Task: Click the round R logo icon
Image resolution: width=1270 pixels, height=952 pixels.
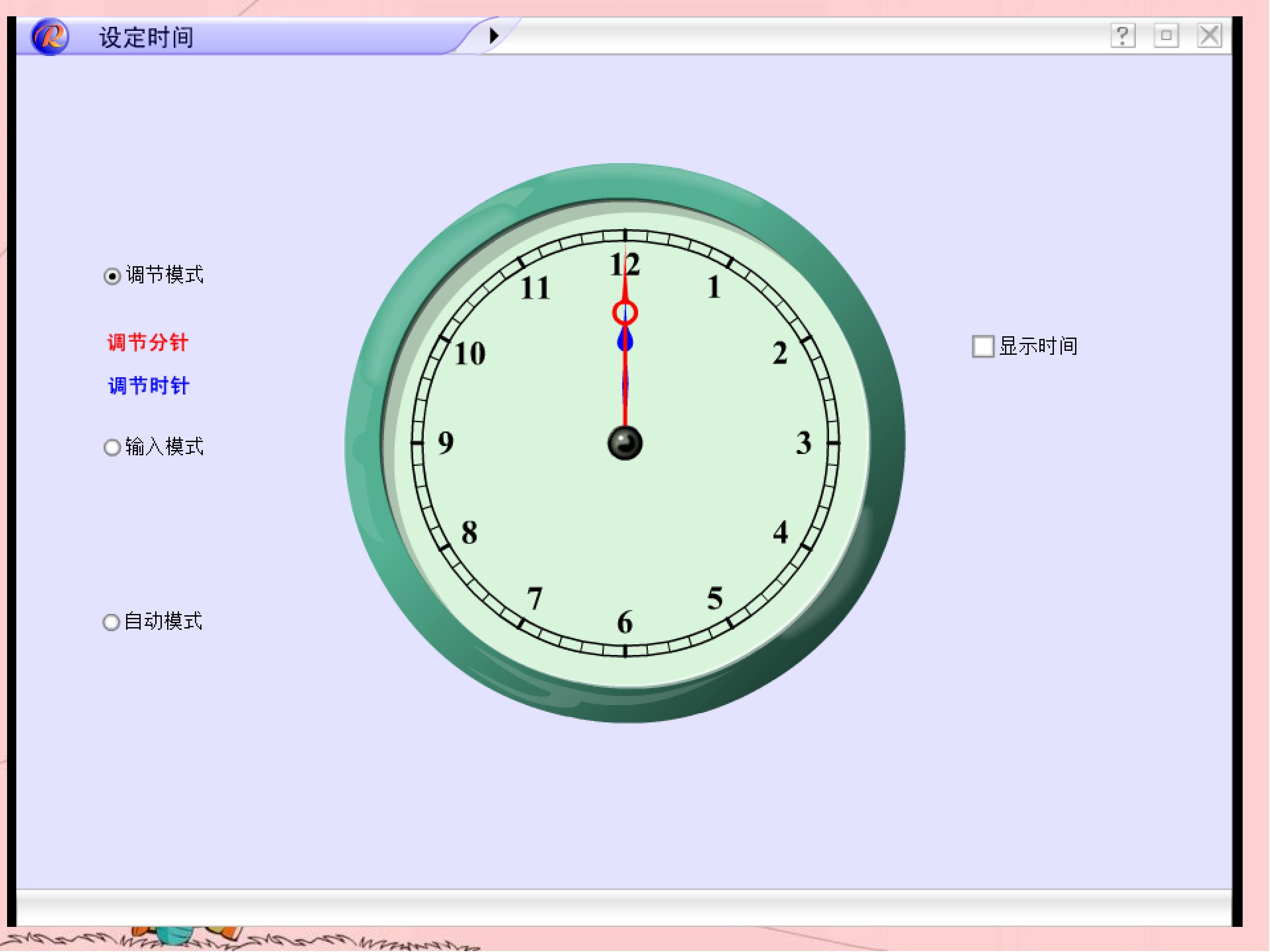Action: (x=50, y=36)
